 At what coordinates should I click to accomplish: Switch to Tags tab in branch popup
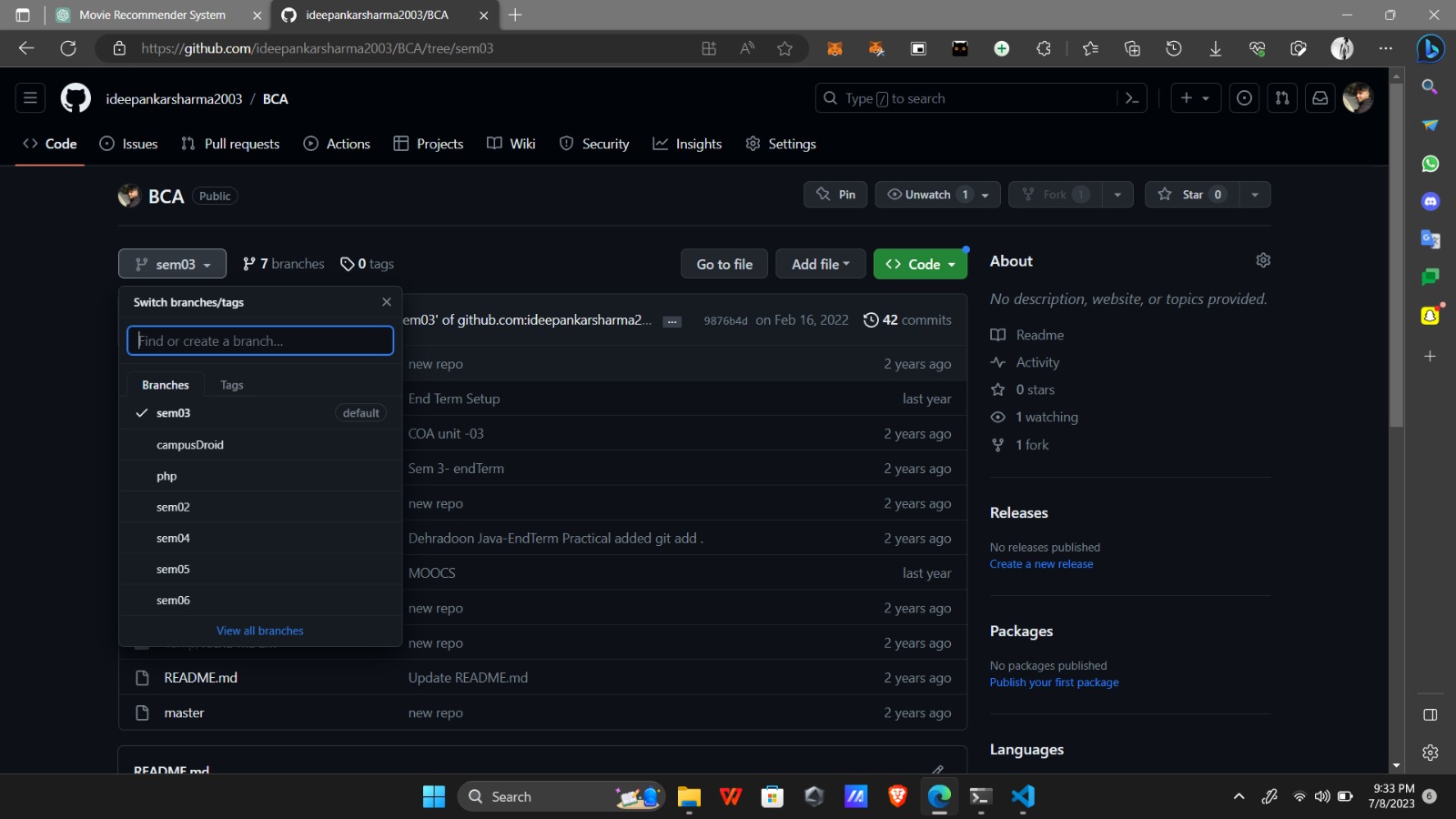point(232,385)
